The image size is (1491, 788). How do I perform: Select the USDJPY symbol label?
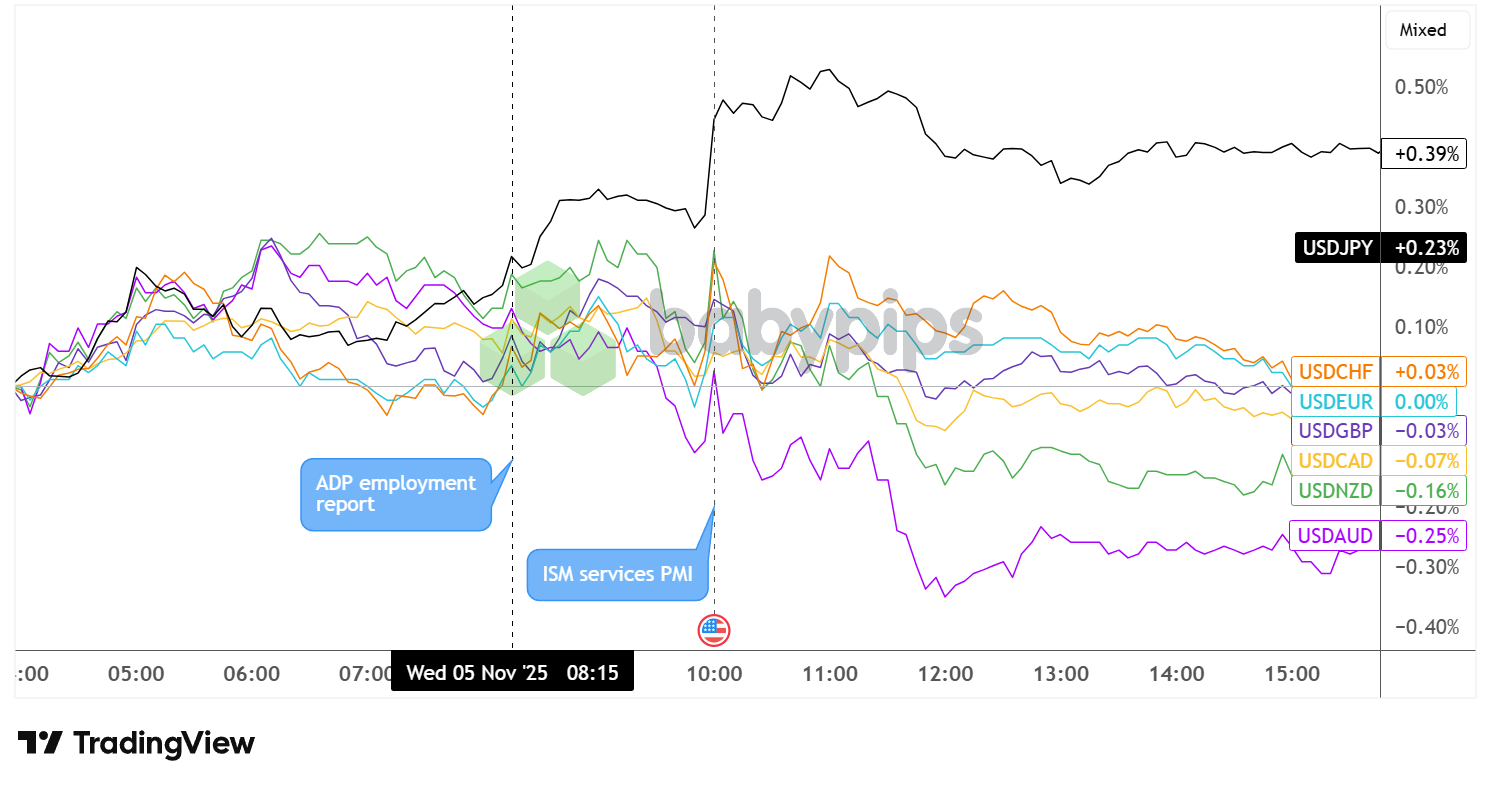[x=1337, y=247]
